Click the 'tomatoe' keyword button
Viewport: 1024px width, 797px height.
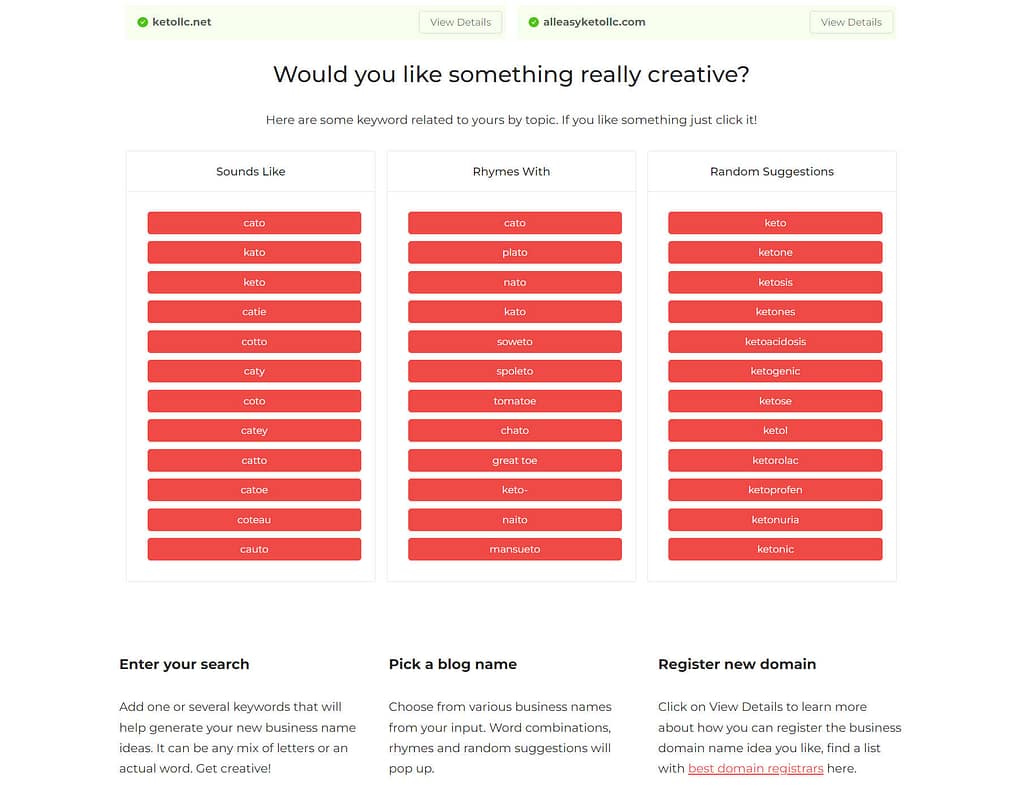coord(515,401)
